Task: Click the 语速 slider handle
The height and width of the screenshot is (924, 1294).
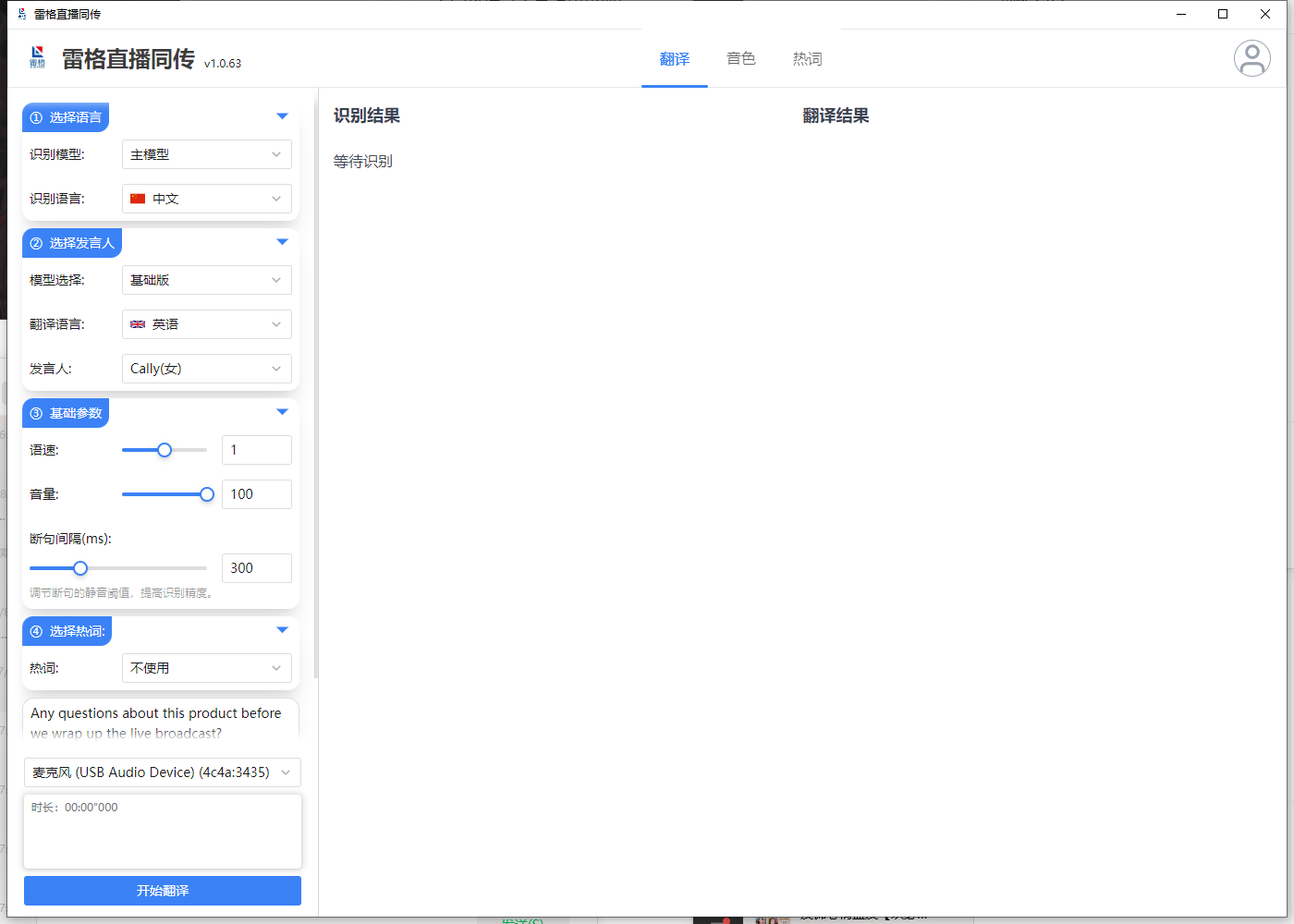Action: click(x=165, y=450)
